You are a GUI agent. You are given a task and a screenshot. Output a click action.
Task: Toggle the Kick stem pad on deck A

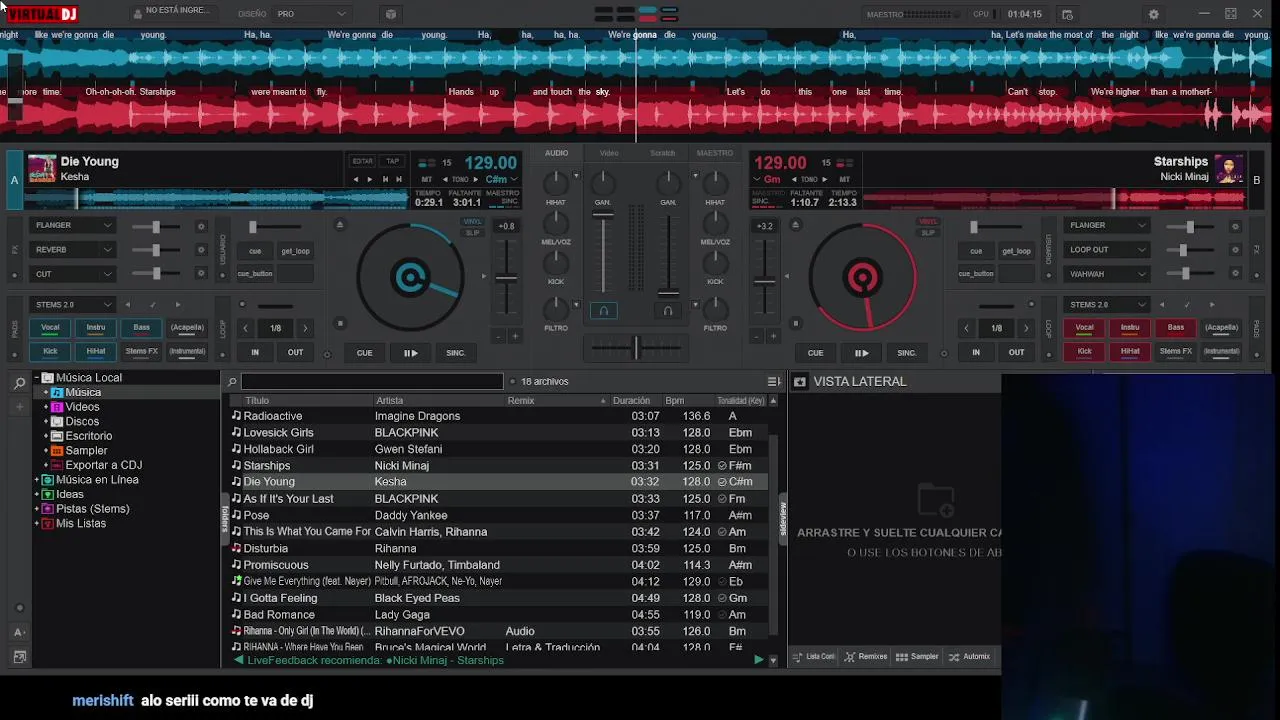point(50,351)
